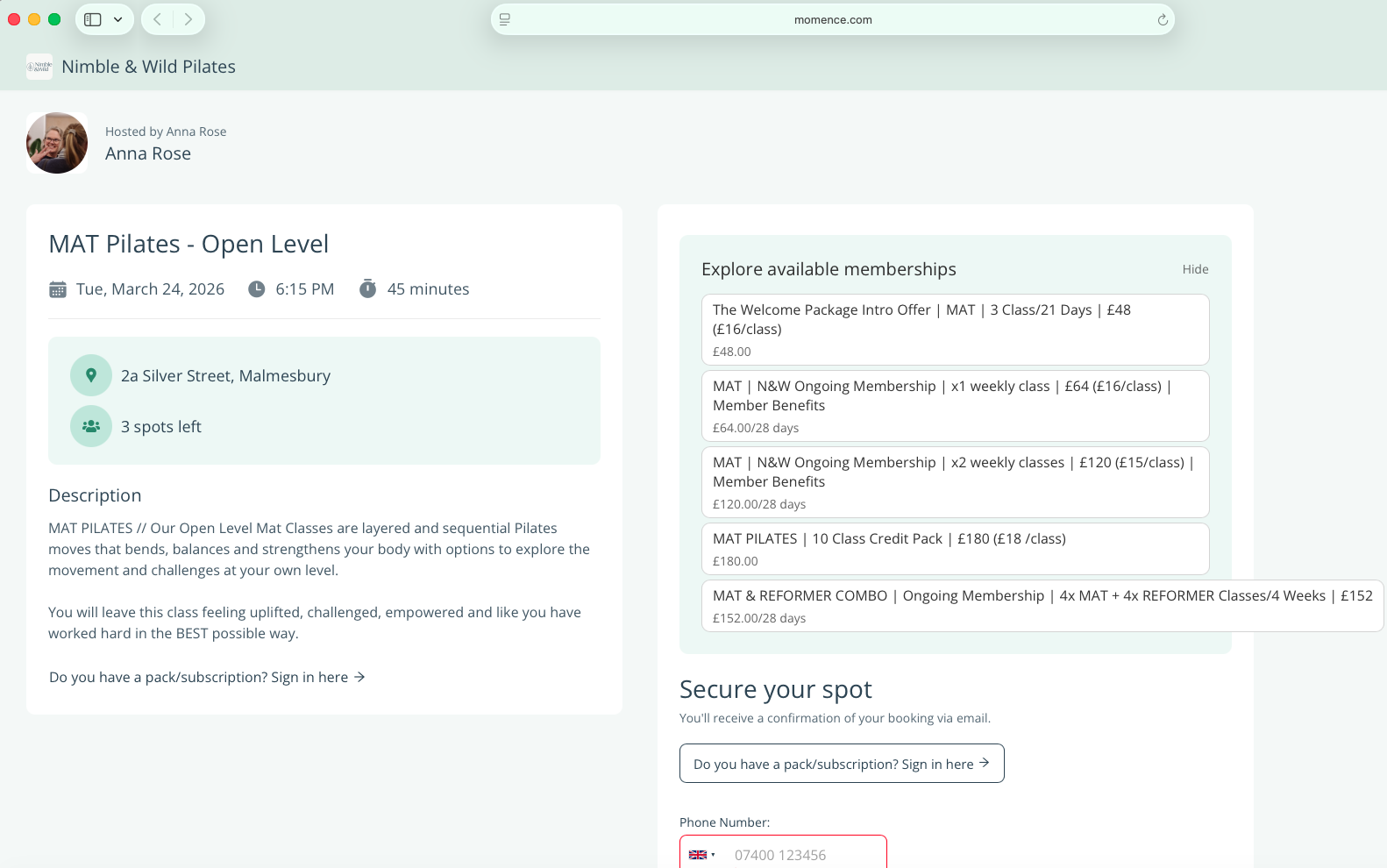Click the stopwatch icon beside 45 minutes
The height and width of the screenshot is (868, 1387).
368,288
